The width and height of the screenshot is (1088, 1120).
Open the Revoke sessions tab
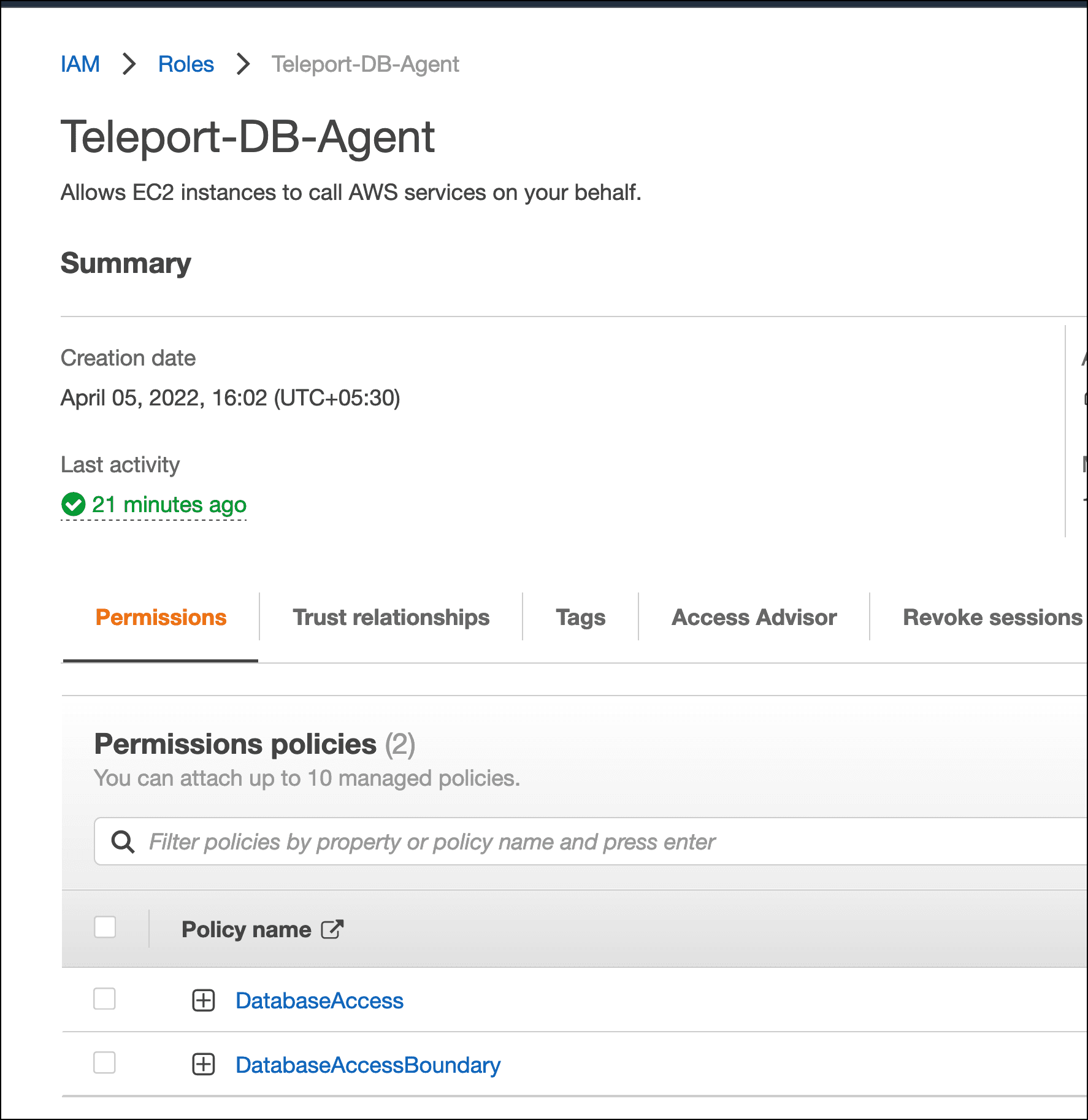click(990, 617)
